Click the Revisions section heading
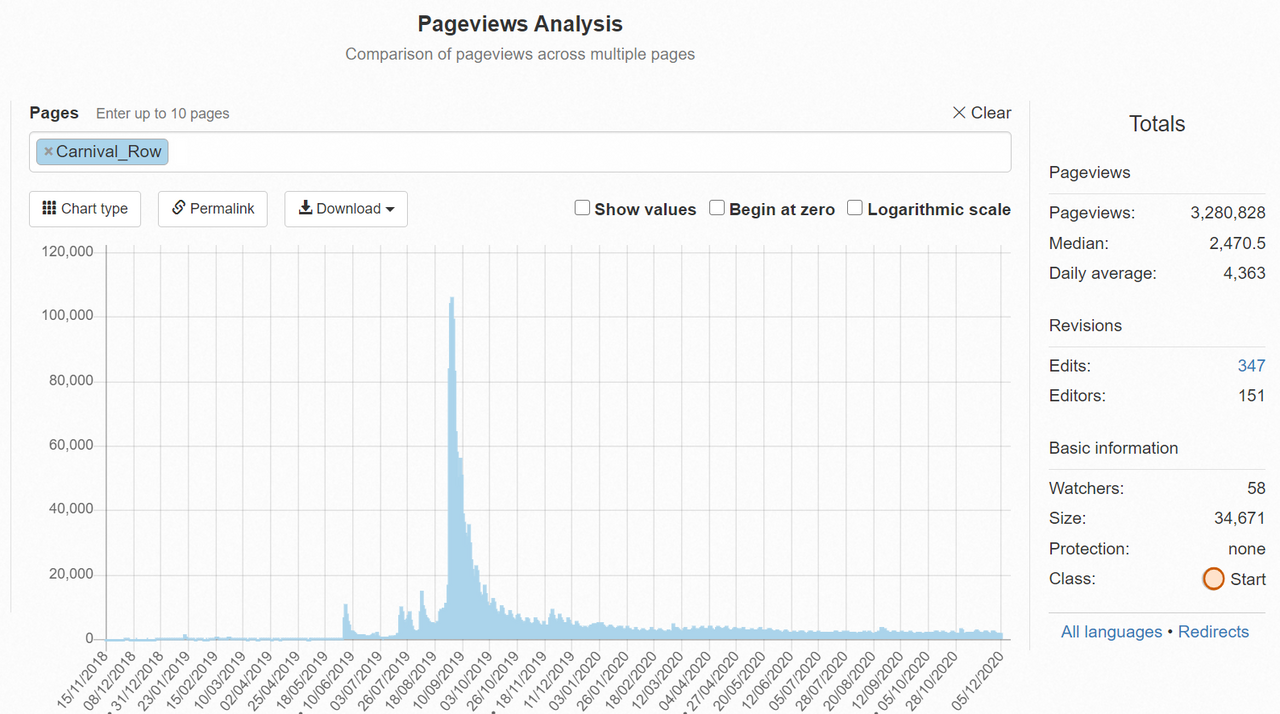 (1085, 326)
